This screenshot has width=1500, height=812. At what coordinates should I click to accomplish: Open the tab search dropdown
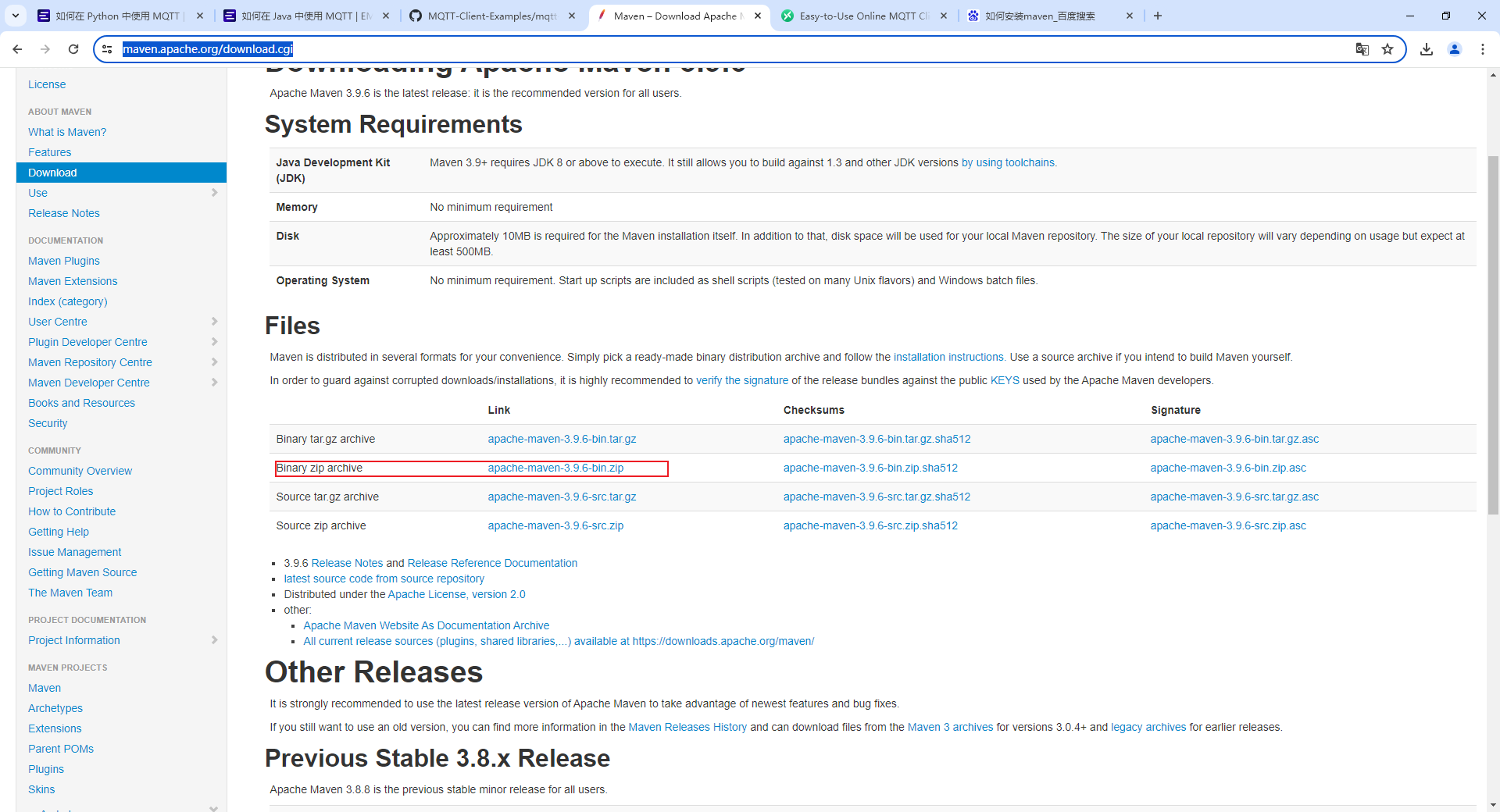point(16,16)
